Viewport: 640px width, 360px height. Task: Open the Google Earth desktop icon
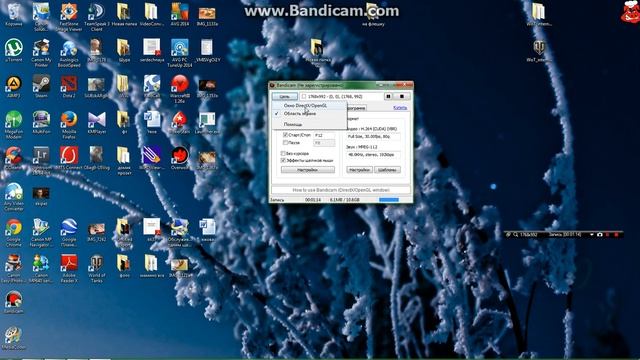coord(69,233)
